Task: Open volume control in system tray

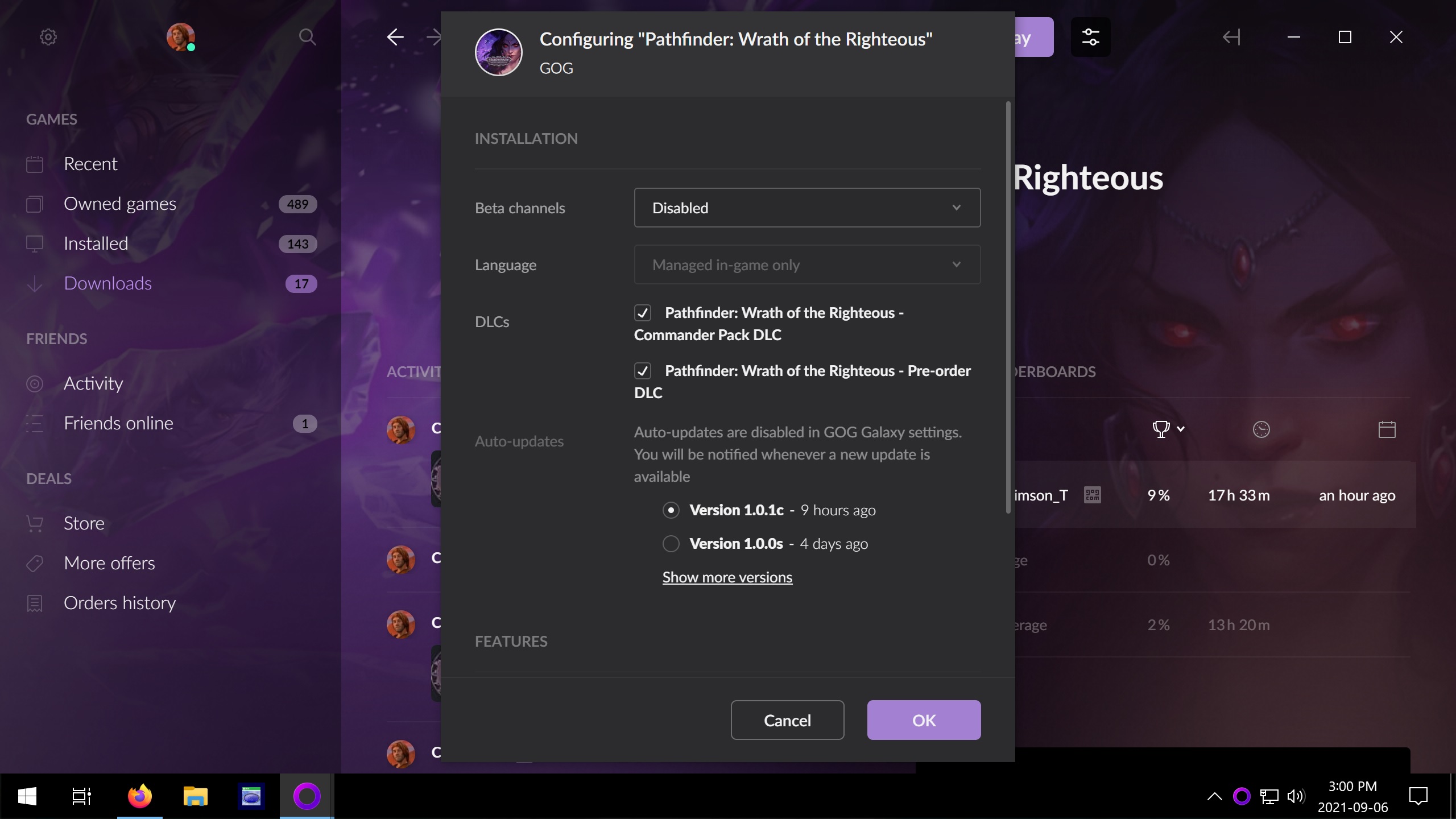Action: 1296,796
